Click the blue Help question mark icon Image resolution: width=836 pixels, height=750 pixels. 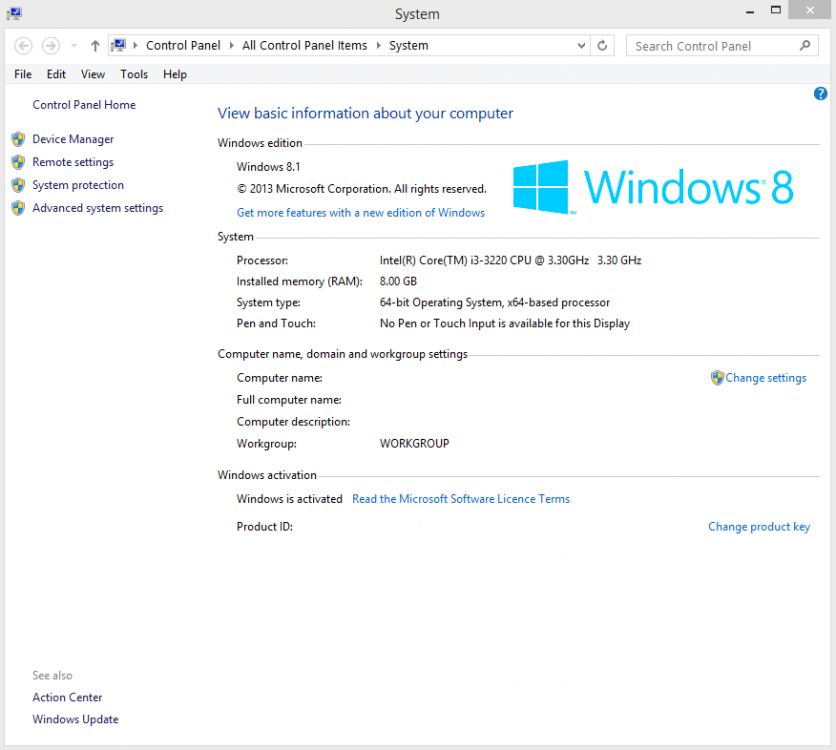click(x=821, y=94)
